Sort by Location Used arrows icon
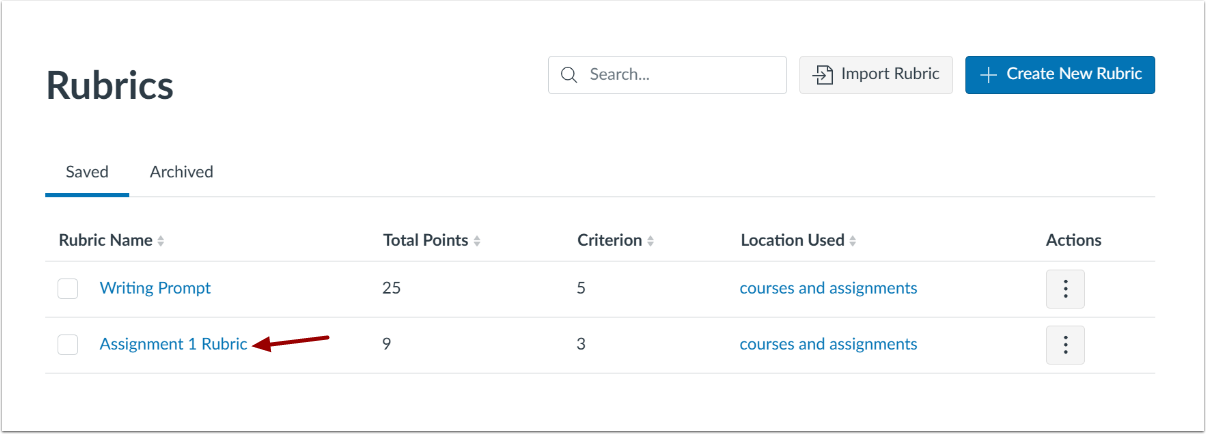 coord(853,241)
